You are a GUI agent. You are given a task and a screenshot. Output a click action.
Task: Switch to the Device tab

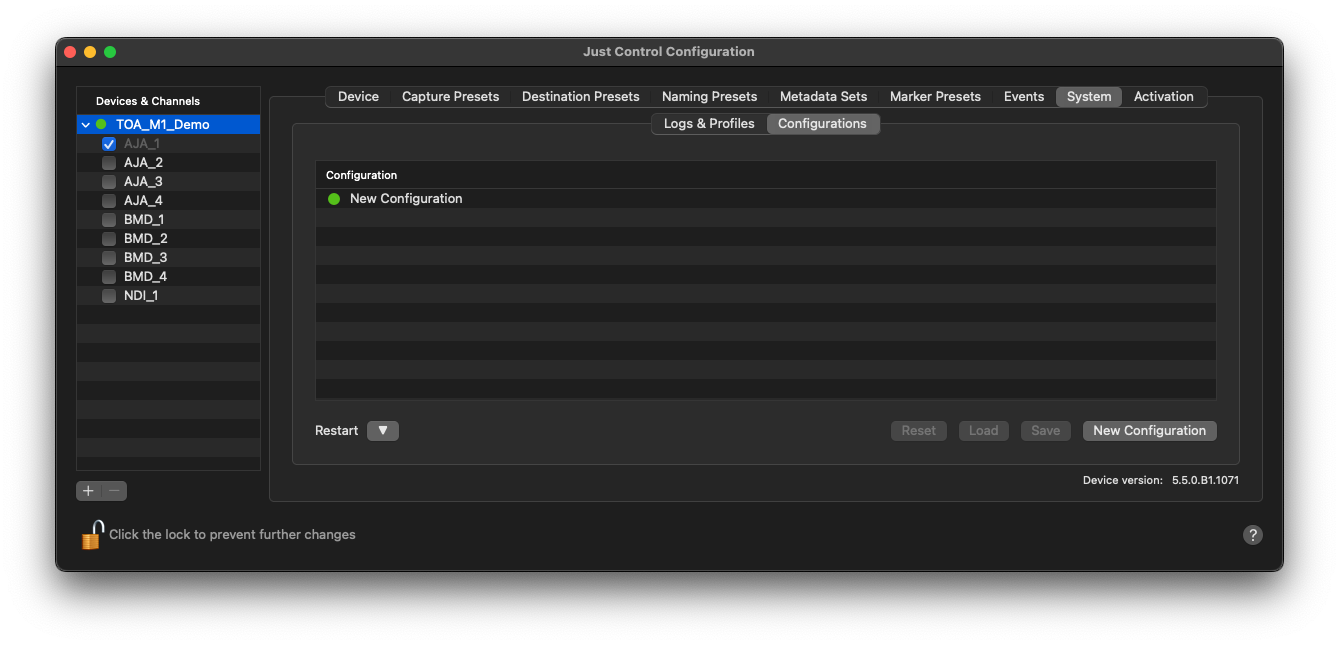pos(358,97)
